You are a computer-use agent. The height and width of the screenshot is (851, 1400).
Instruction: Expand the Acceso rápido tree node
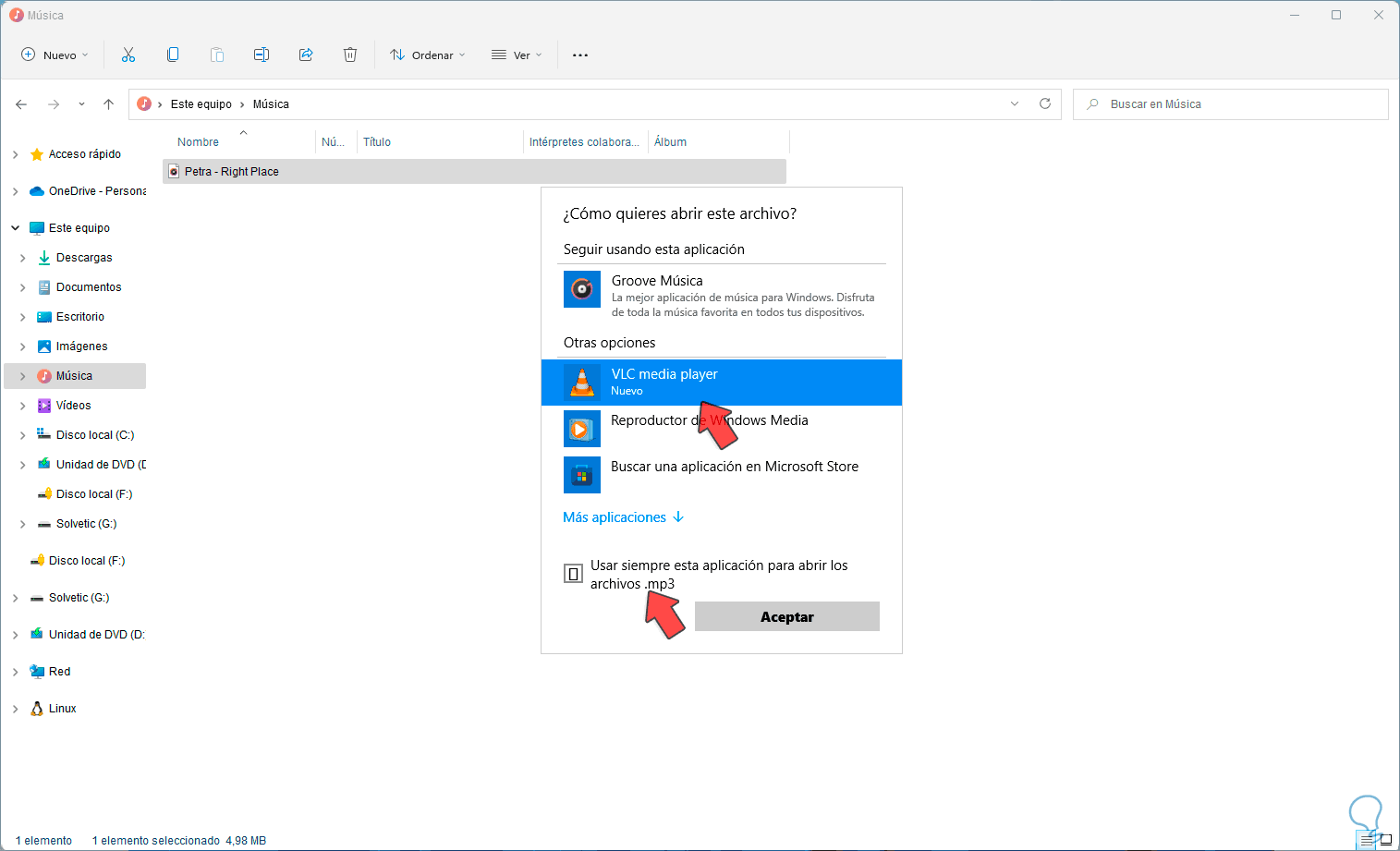click(16, 154)
